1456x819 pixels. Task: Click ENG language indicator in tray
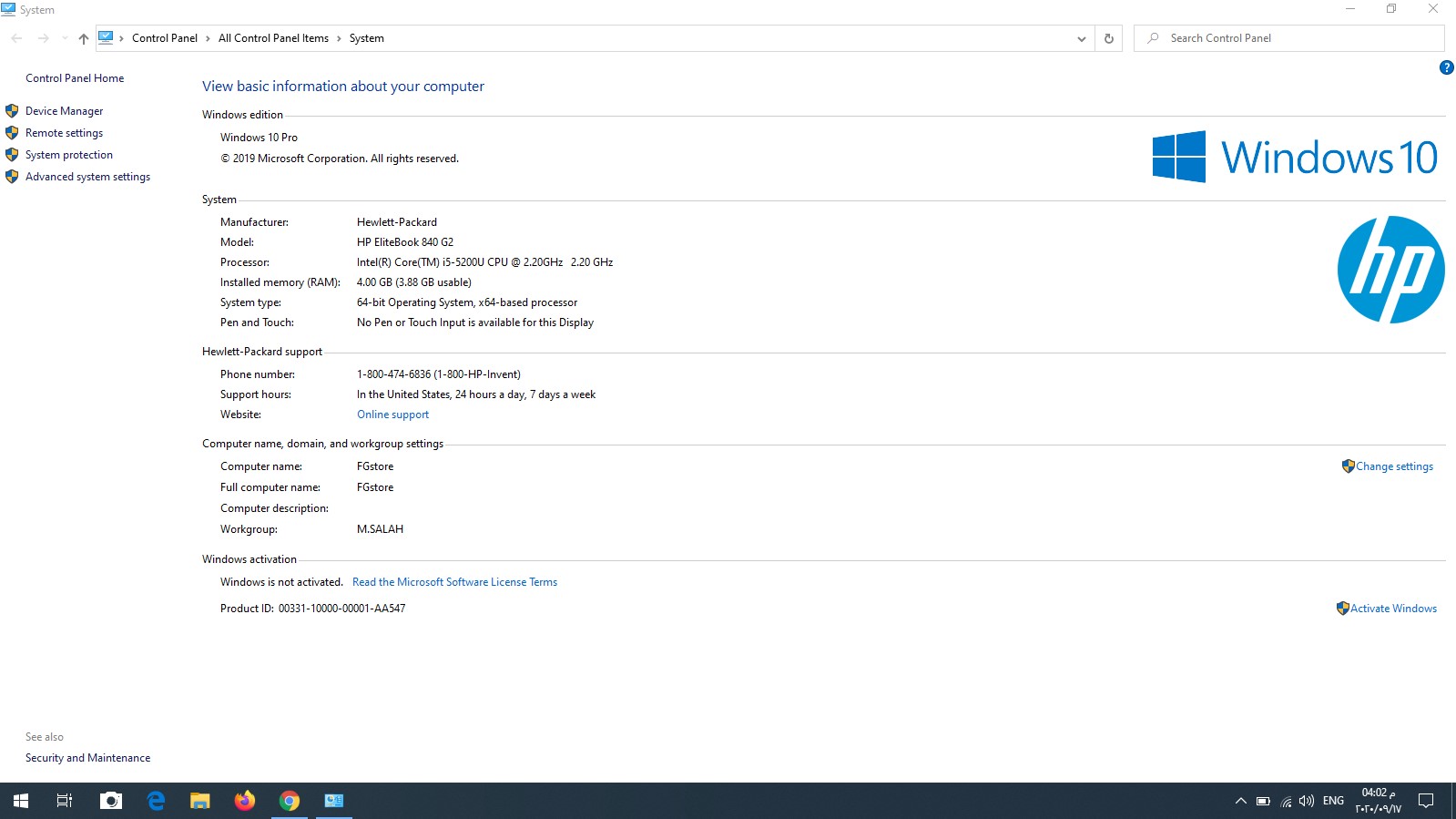1333,802
